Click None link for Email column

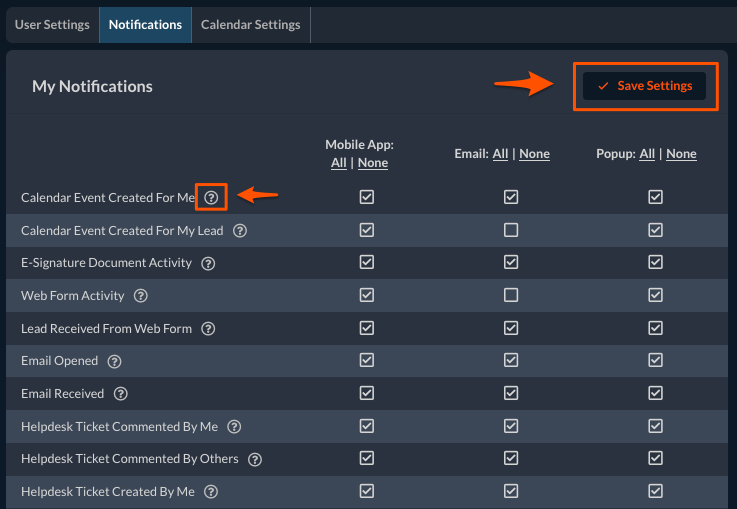534,154
